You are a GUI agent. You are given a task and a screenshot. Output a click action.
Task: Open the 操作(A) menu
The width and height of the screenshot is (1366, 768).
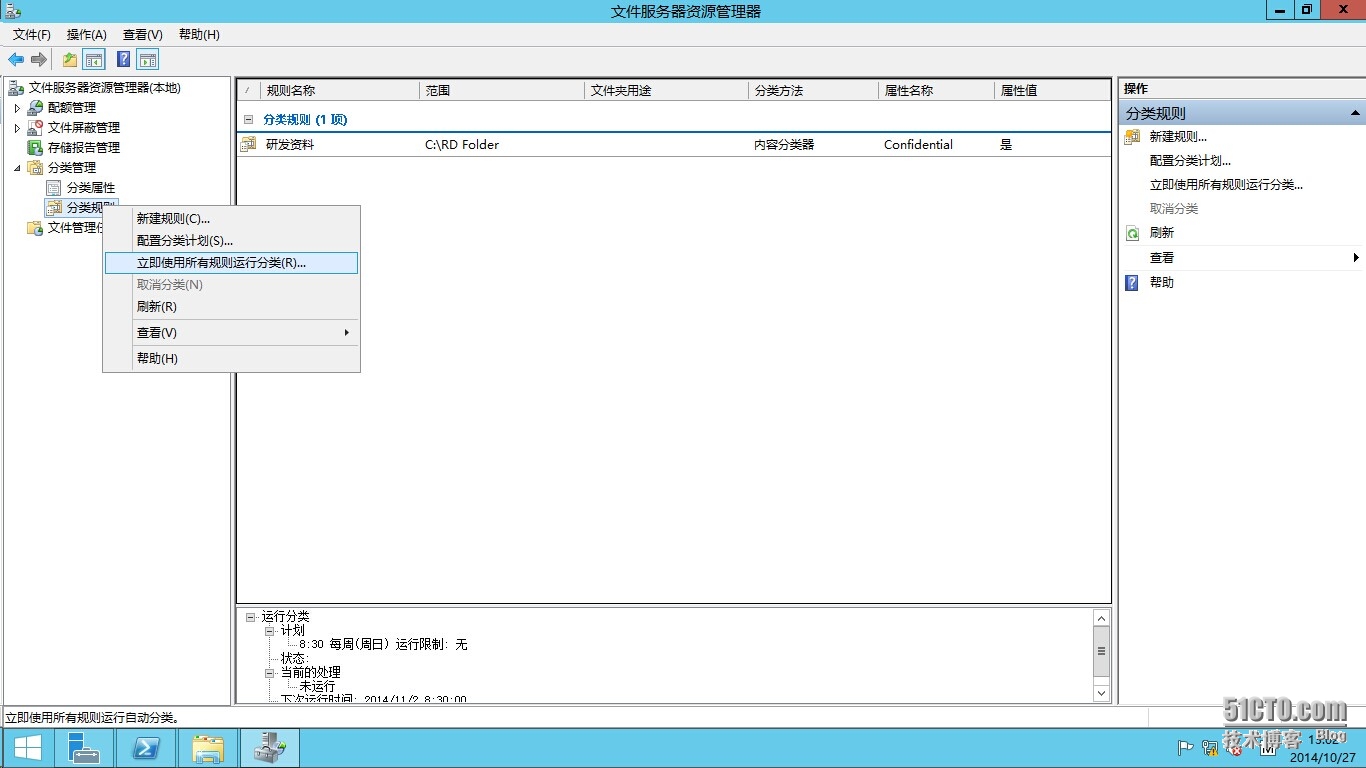pyautogui.click(x=87, y=35)
